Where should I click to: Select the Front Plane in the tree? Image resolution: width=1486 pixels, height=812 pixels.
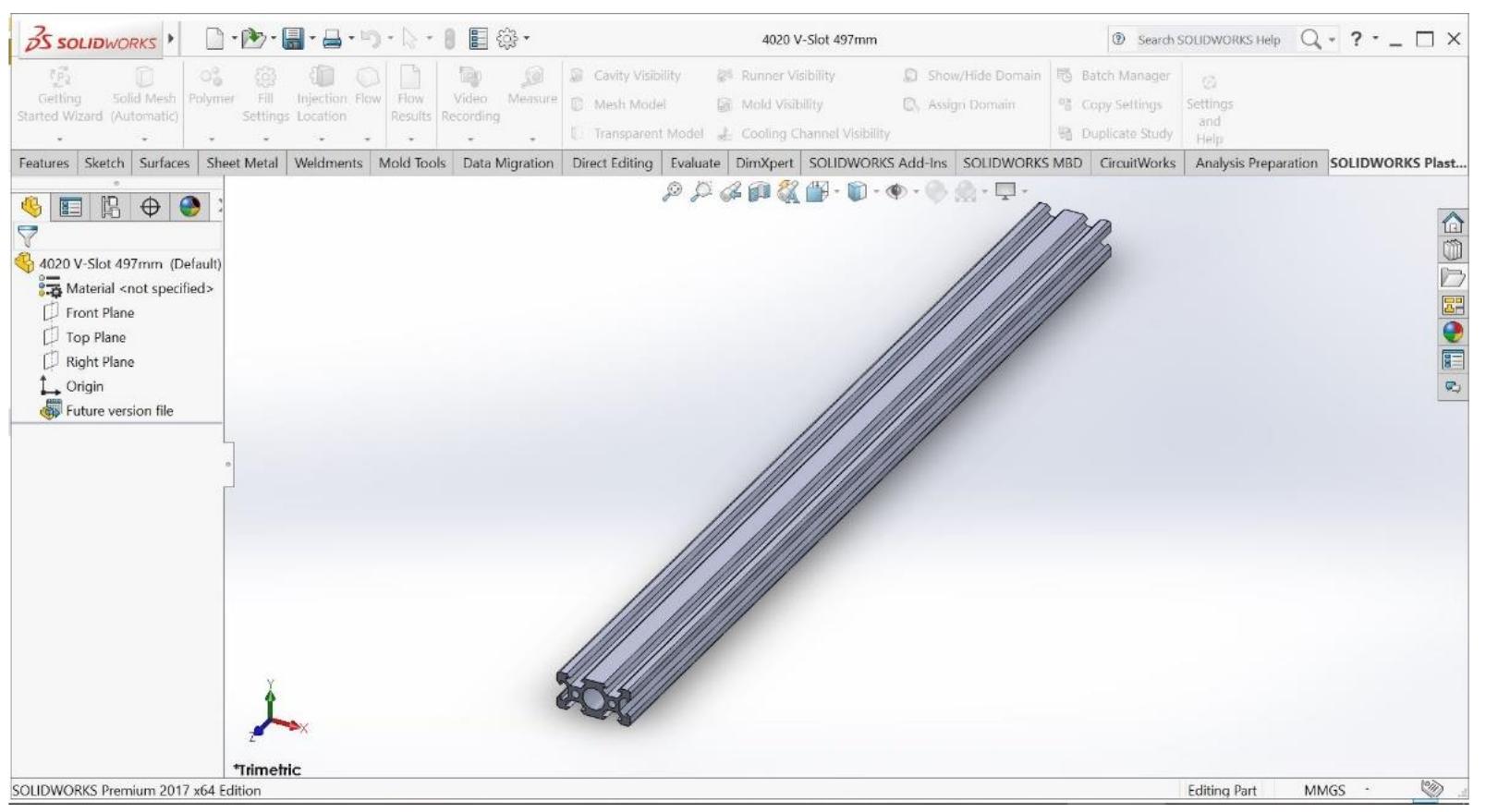[x=99, y=313]
